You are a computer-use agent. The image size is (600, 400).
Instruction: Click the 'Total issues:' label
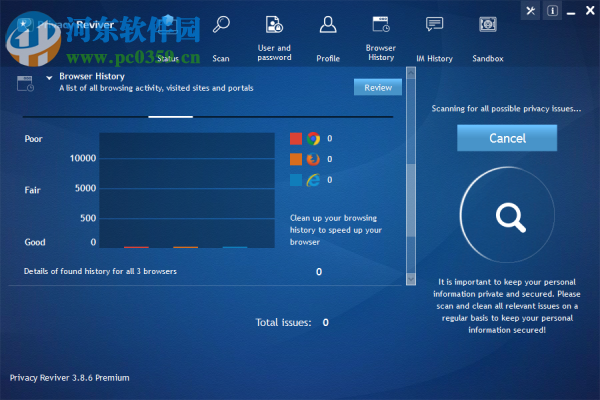(283, 322)
